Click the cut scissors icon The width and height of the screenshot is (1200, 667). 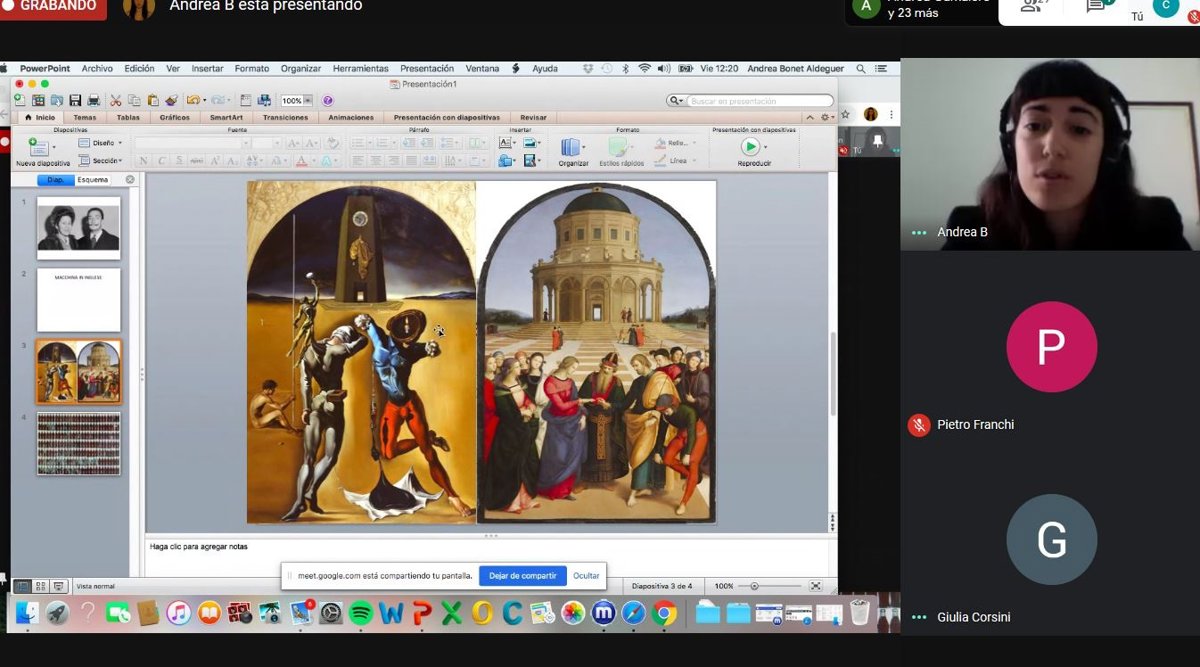point(116,101)
